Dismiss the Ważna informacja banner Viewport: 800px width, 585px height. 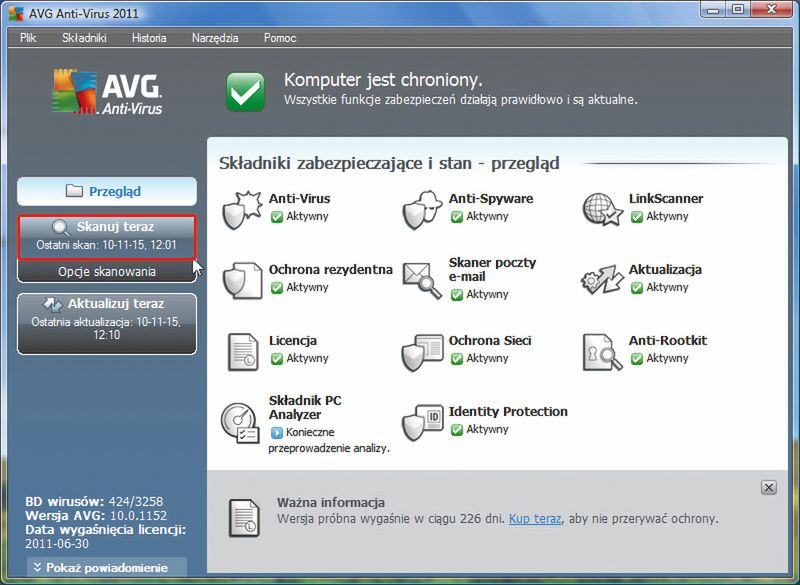click(768, 489)
